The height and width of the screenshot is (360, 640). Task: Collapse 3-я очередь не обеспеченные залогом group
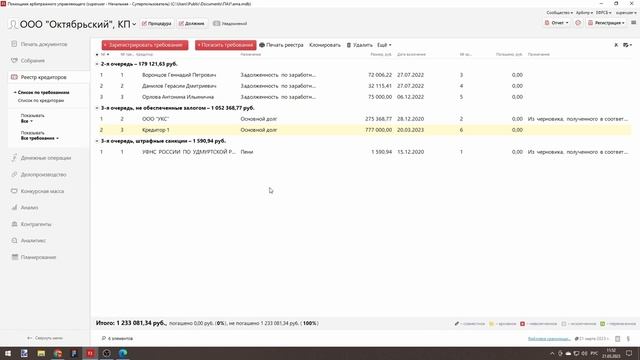(x=97, y=108)
